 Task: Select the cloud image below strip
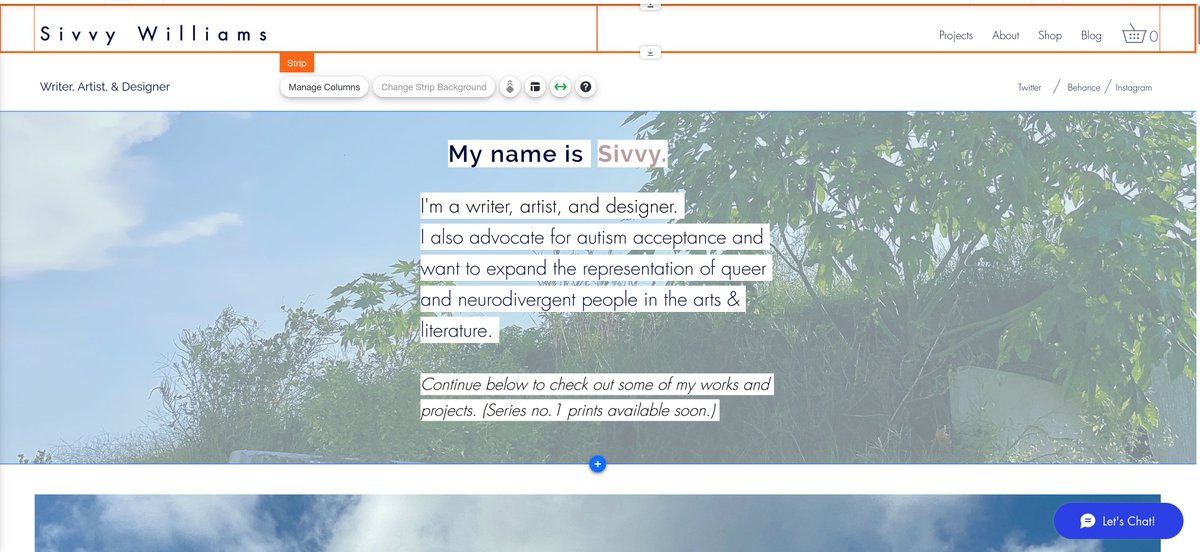[x=597, y=523]
